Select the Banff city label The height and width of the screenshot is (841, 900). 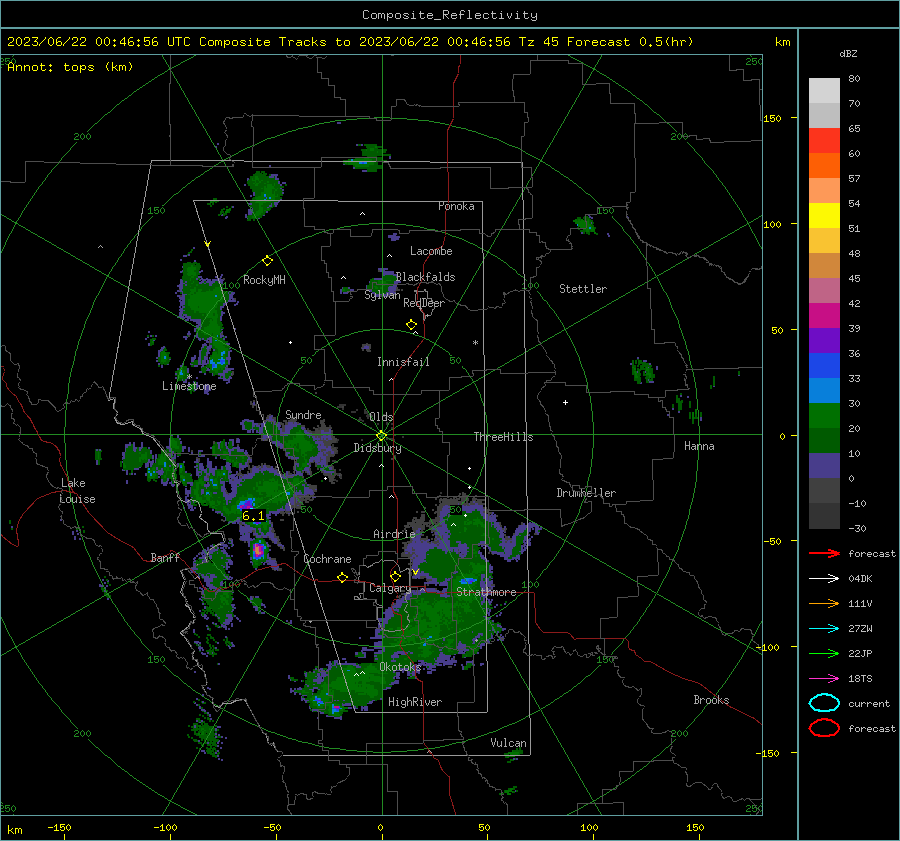[165, 557]
